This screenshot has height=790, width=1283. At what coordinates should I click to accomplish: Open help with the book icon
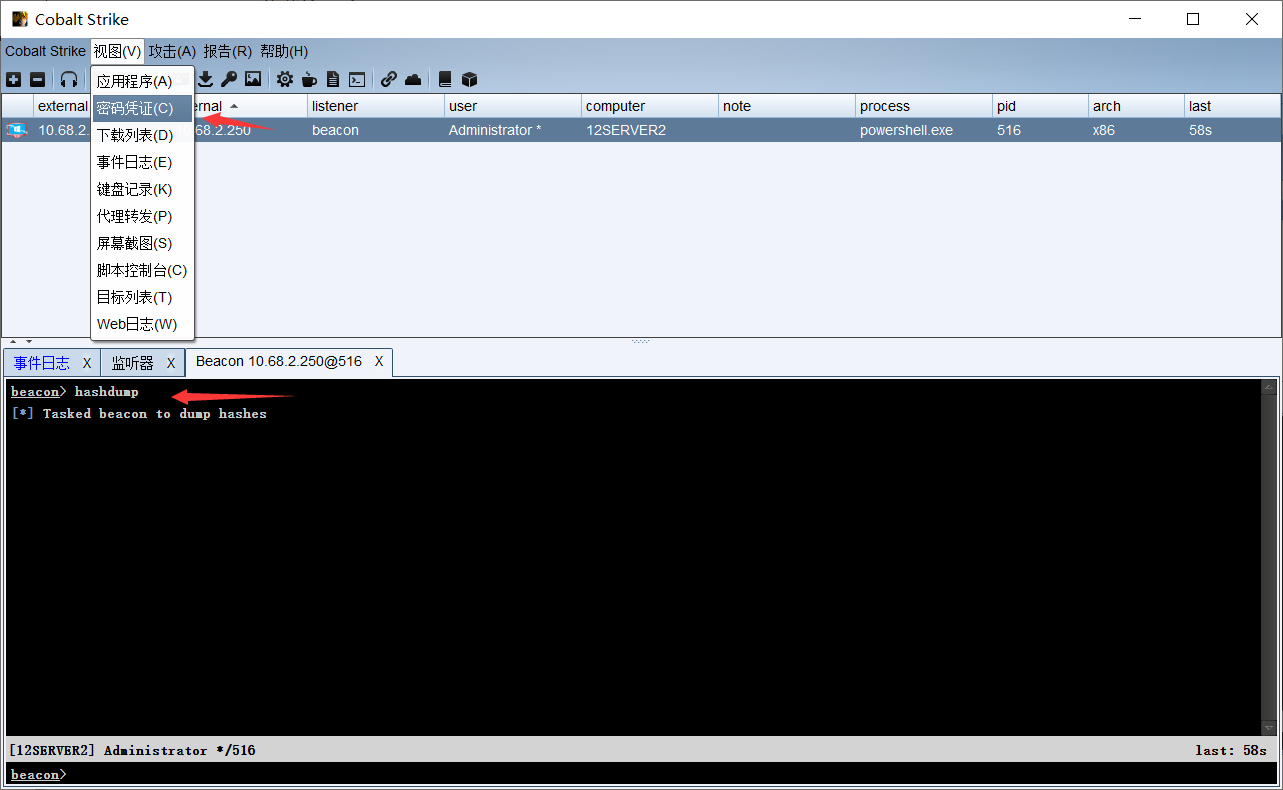pos(445,79)
